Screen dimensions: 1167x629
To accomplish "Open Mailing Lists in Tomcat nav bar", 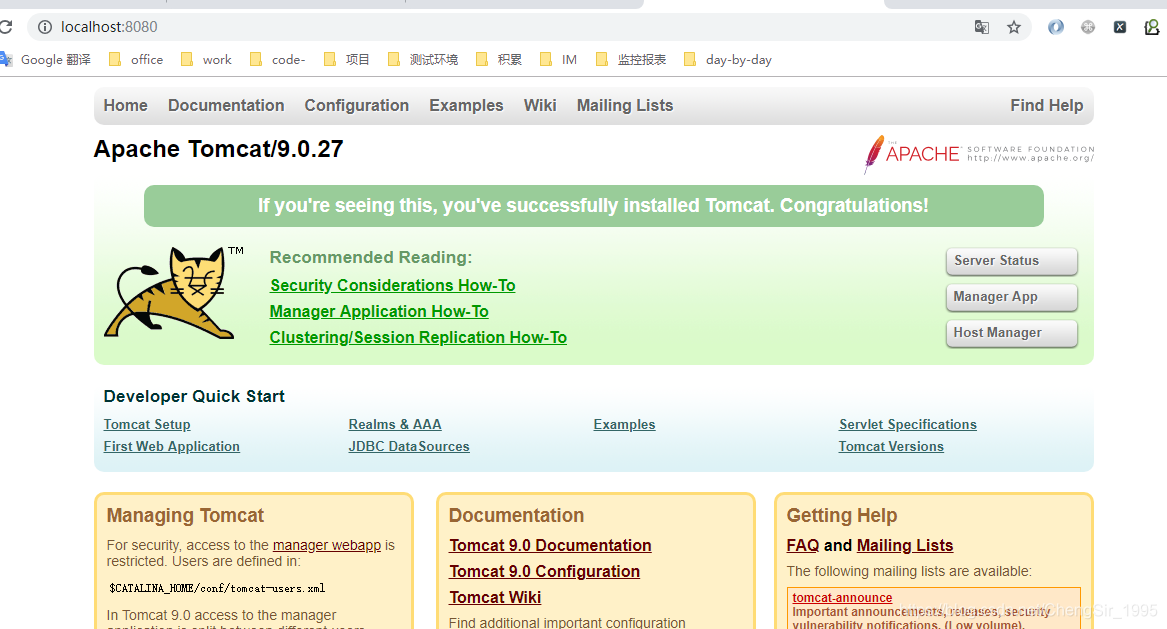I will point(624,106).
